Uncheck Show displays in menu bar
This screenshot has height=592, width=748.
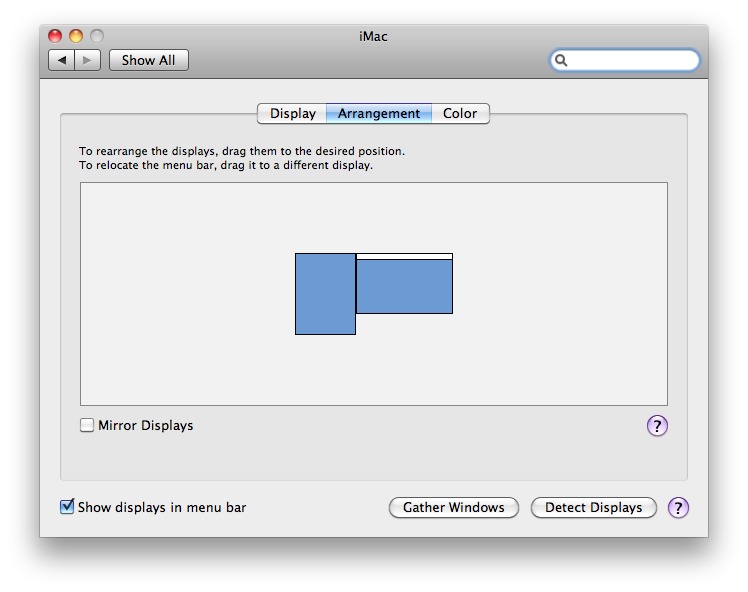67,506
